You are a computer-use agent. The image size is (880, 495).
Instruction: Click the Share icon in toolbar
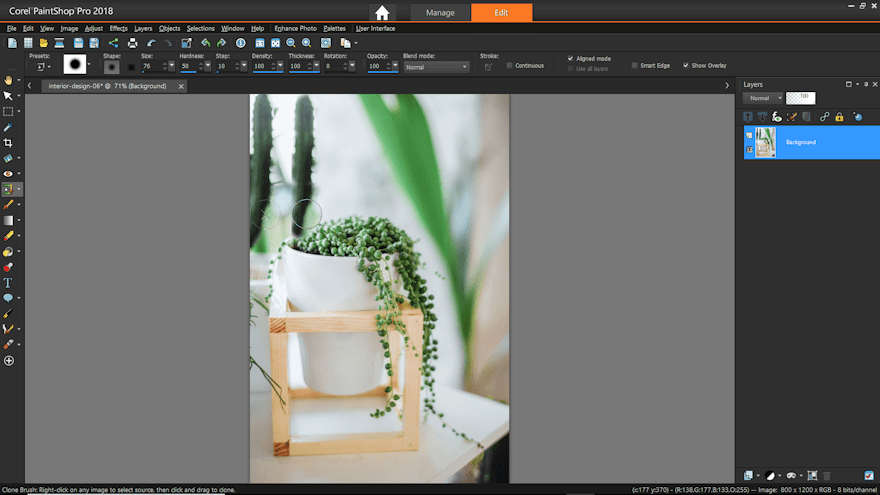pos(112,43)
